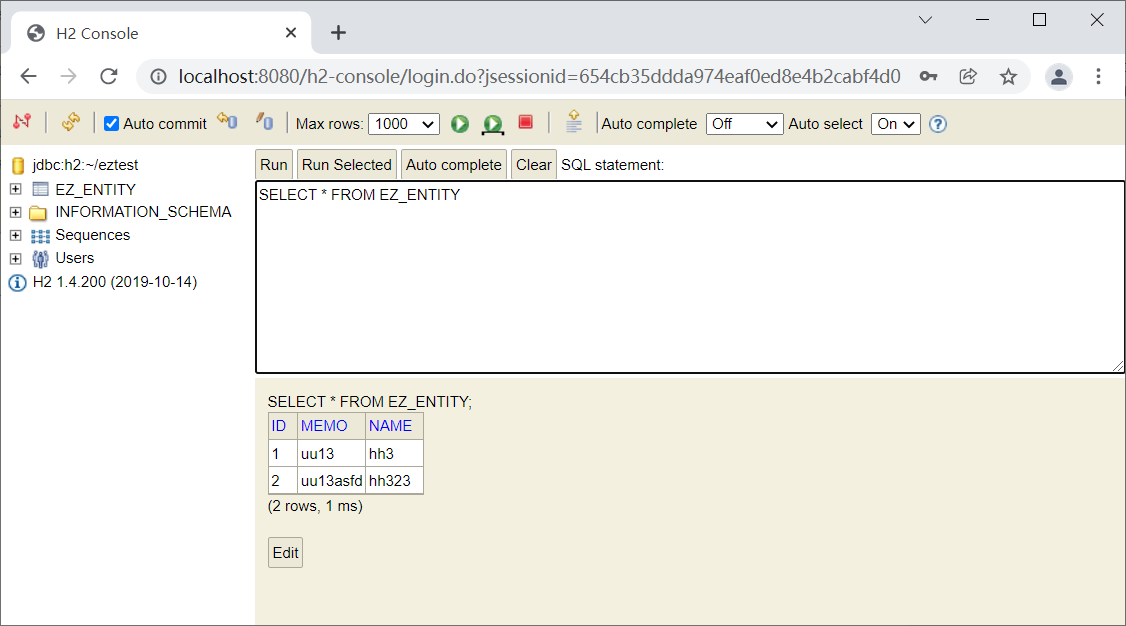Click the share page icon
The image size is (1126, 626).
tap(968, 76)
